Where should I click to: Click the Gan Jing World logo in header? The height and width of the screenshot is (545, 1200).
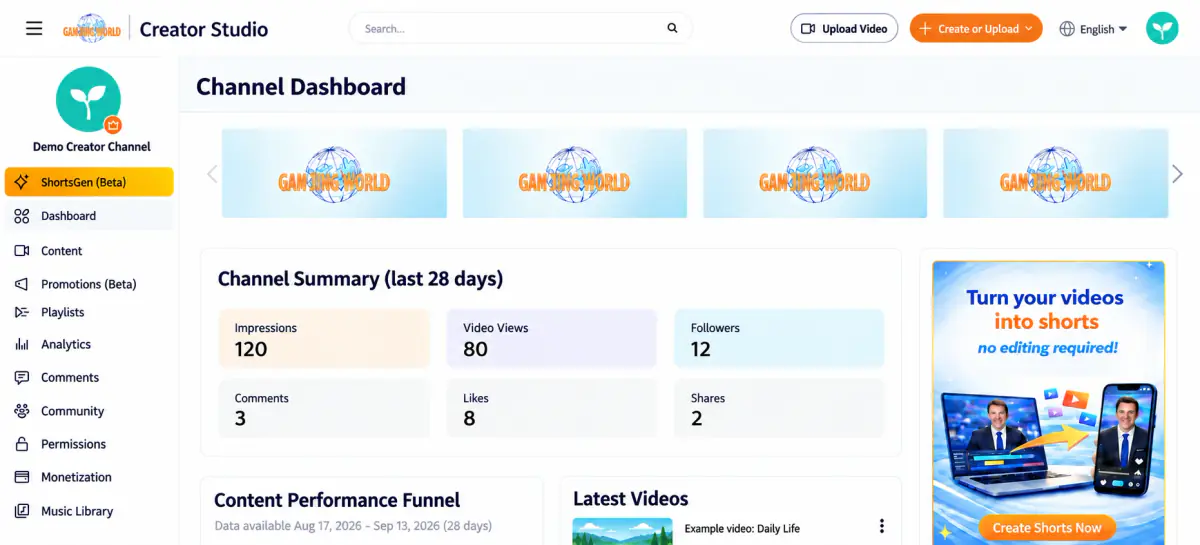click(x=92, y=29)
